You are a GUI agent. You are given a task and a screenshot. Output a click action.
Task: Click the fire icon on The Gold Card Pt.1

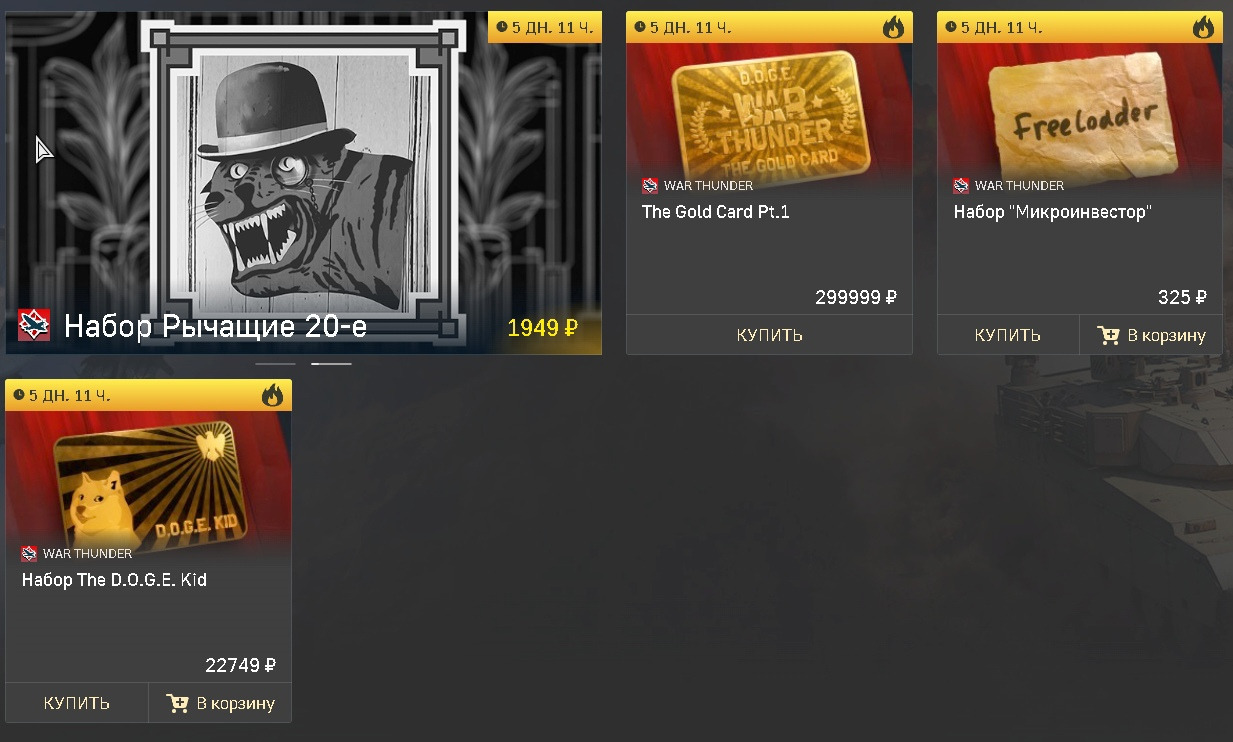[x=893, y=27]
